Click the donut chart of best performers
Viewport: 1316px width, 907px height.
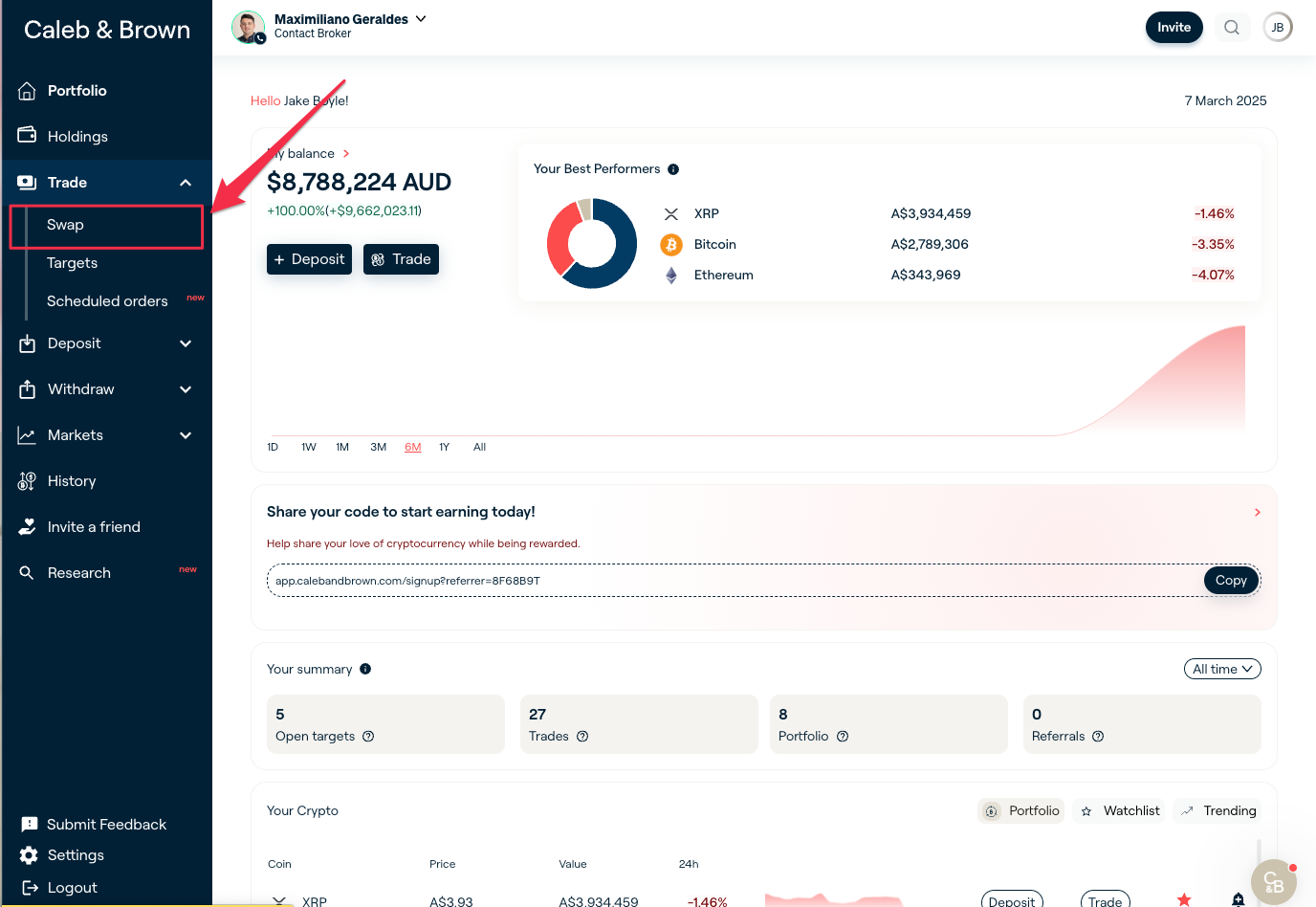click(592, 244)
